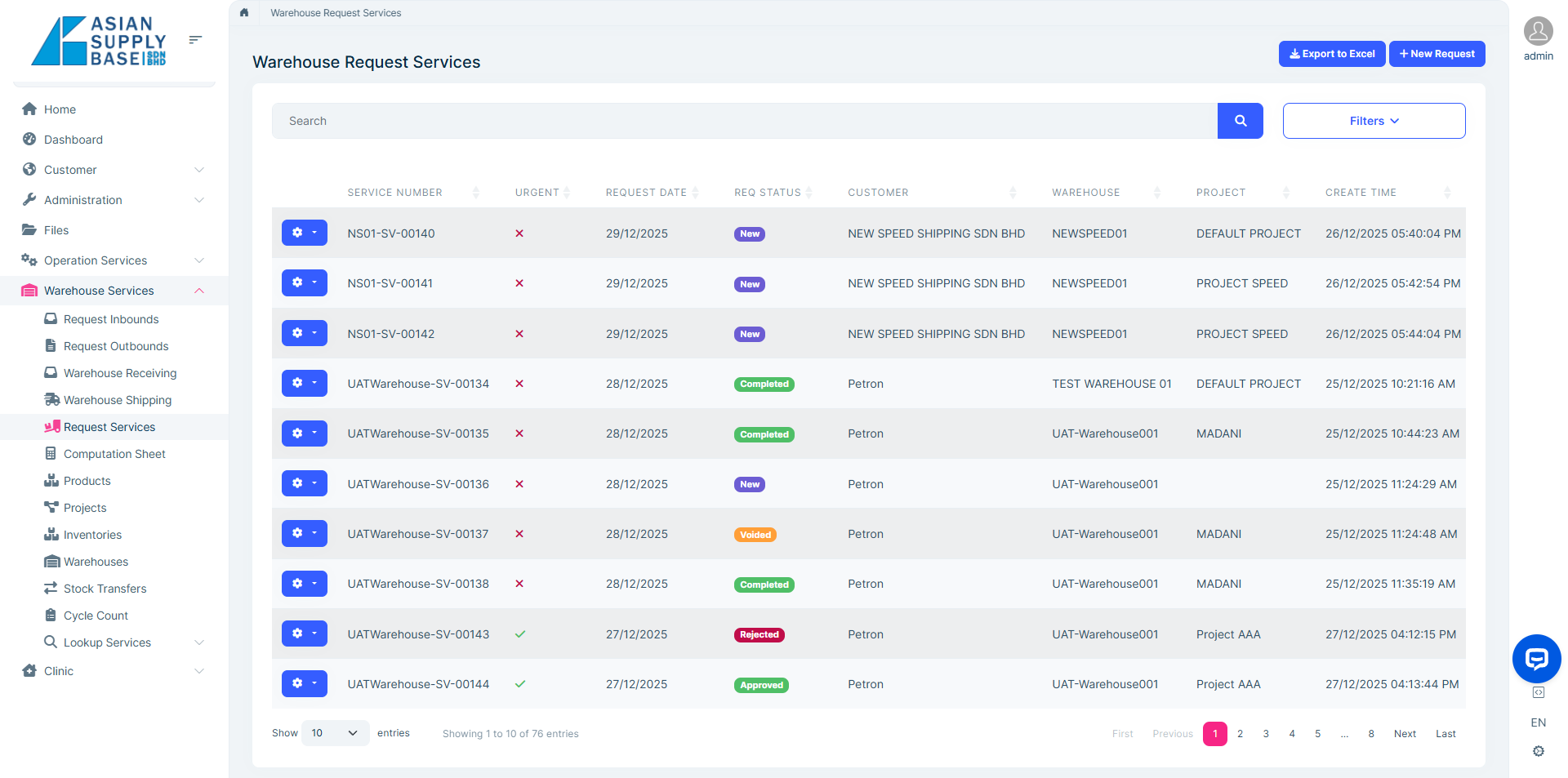Open Warehouse Shipping in sidebar

(x=118, y=400)
